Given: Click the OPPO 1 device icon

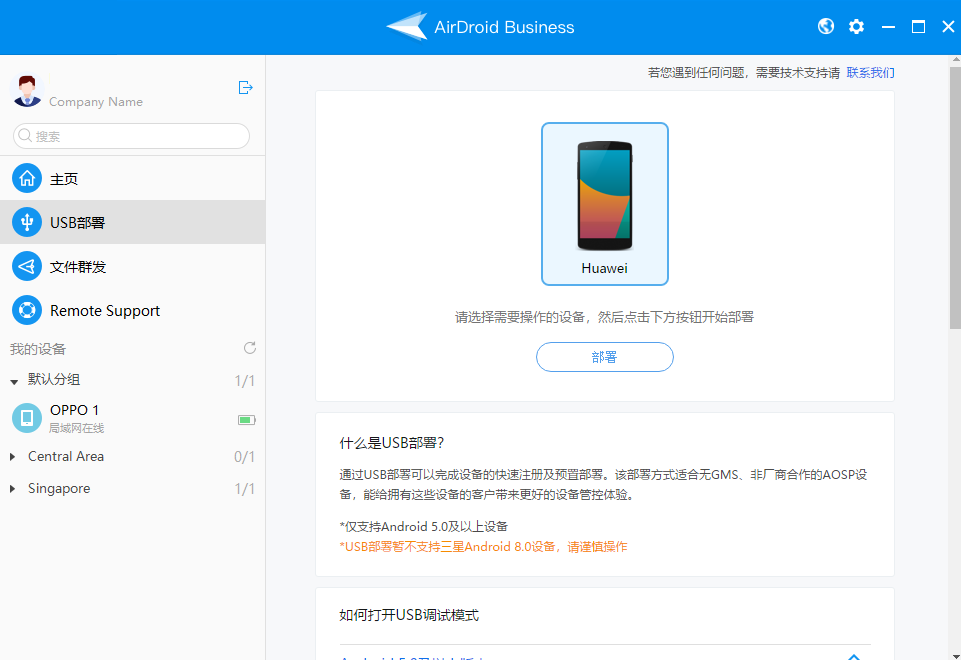Looking at the screenshot, I should (27, 418).
